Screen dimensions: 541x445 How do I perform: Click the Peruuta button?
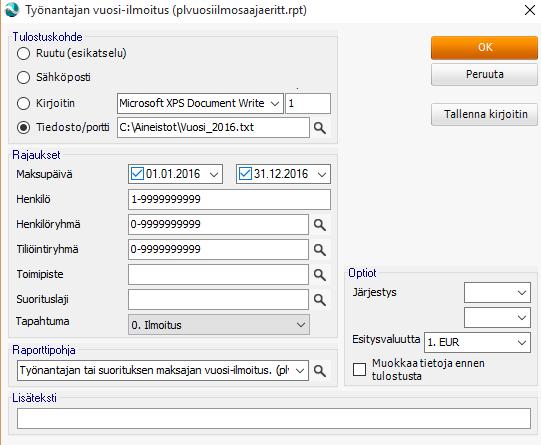point(484,74)
